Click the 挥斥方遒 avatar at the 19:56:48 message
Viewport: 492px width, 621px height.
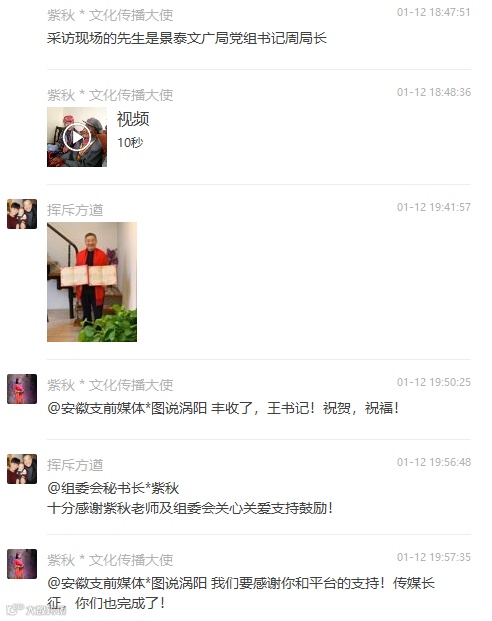(22, 469)
